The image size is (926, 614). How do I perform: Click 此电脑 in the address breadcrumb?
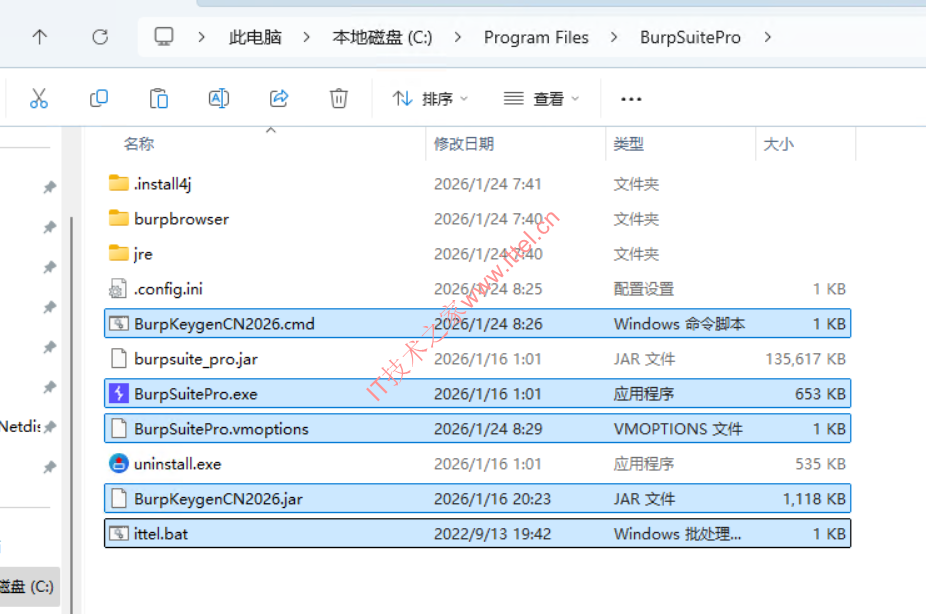255,37
